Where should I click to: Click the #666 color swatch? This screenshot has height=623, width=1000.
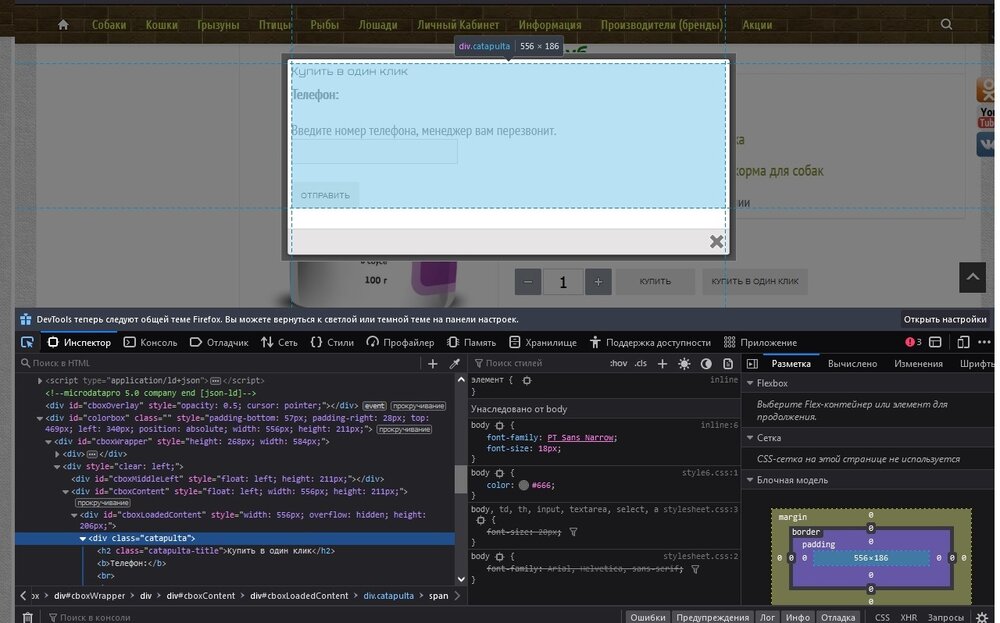[523, 485]
